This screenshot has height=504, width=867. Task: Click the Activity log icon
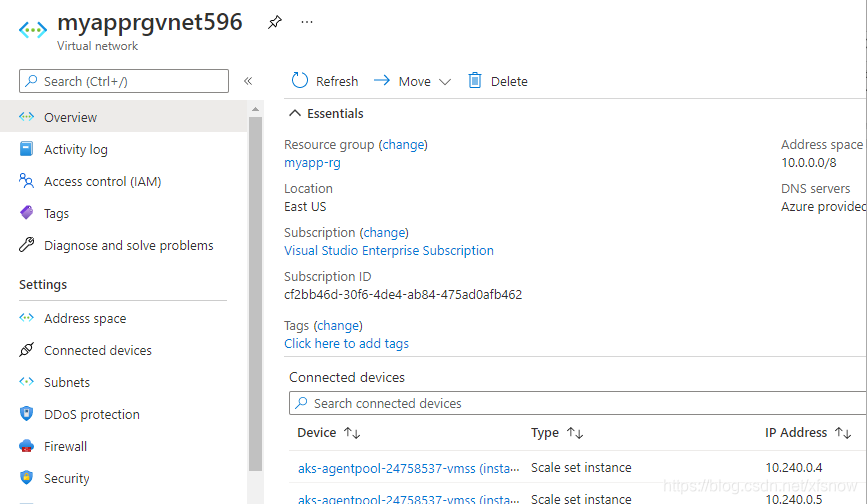26,149
